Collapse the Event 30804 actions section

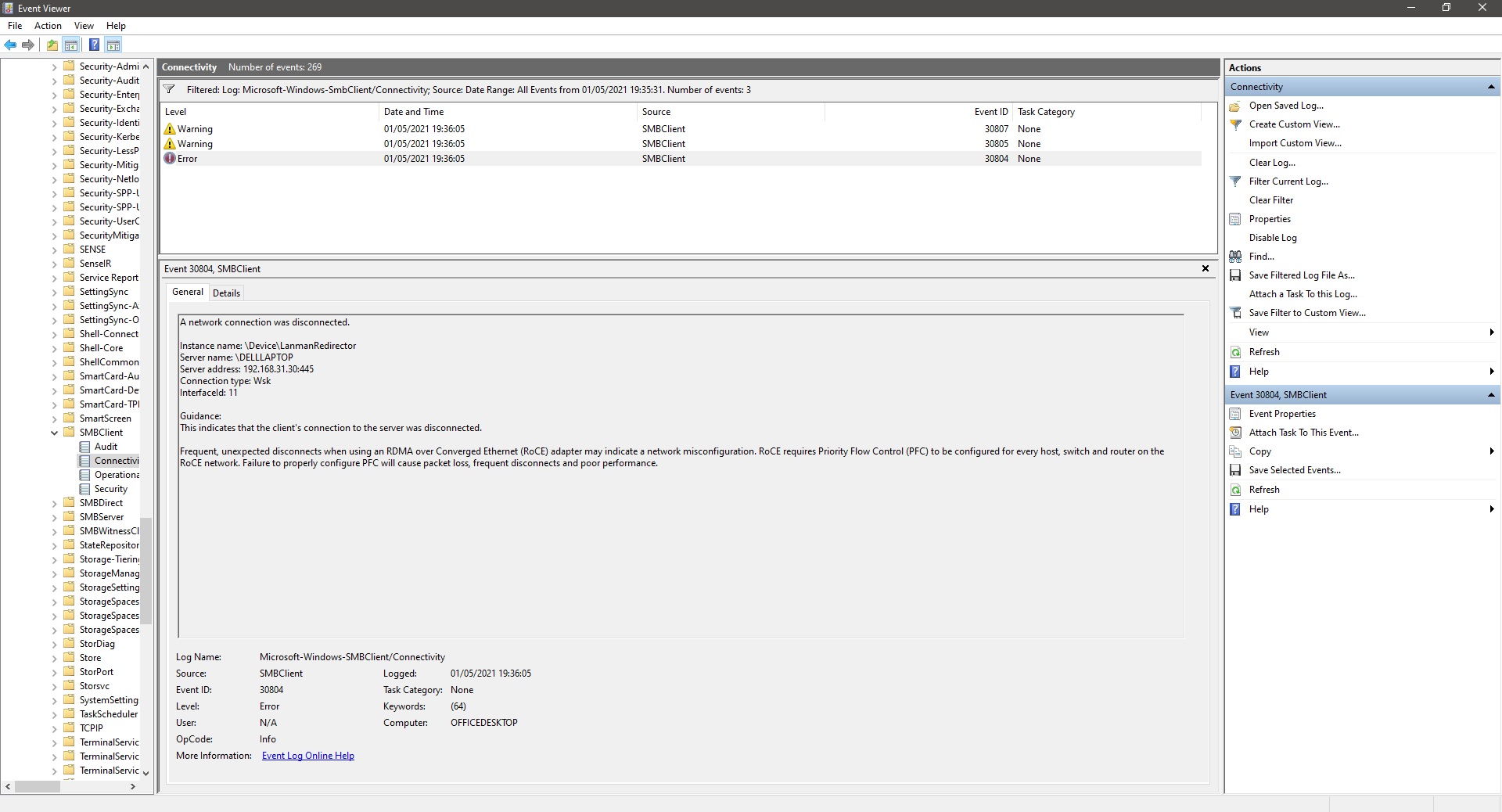click(x=1491, y=395)
